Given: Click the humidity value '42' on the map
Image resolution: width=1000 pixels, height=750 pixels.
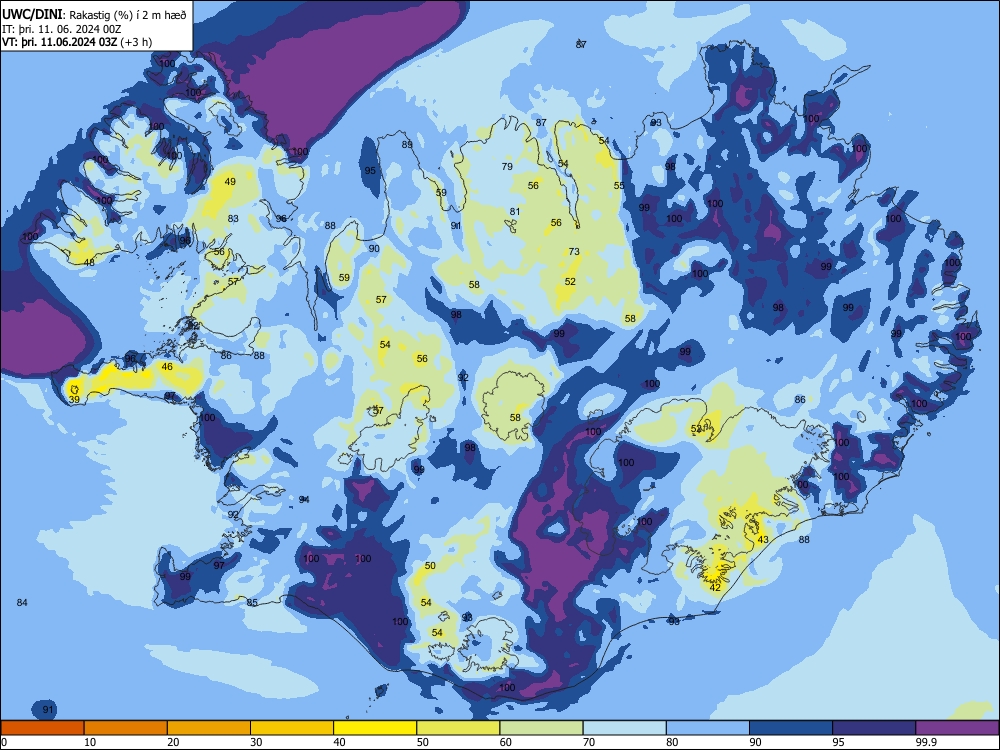Looking at the screenshot, I should tap(716, 587).
